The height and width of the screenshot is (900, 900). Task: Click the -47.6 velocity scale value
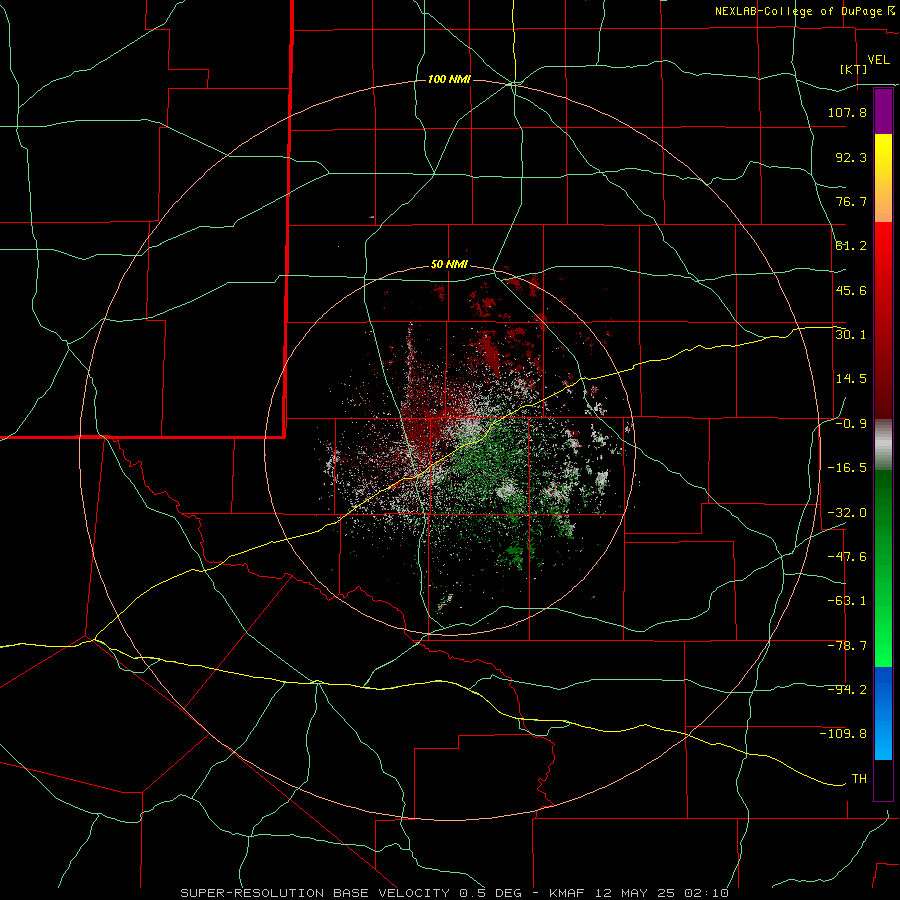click(x=847, y=557)
